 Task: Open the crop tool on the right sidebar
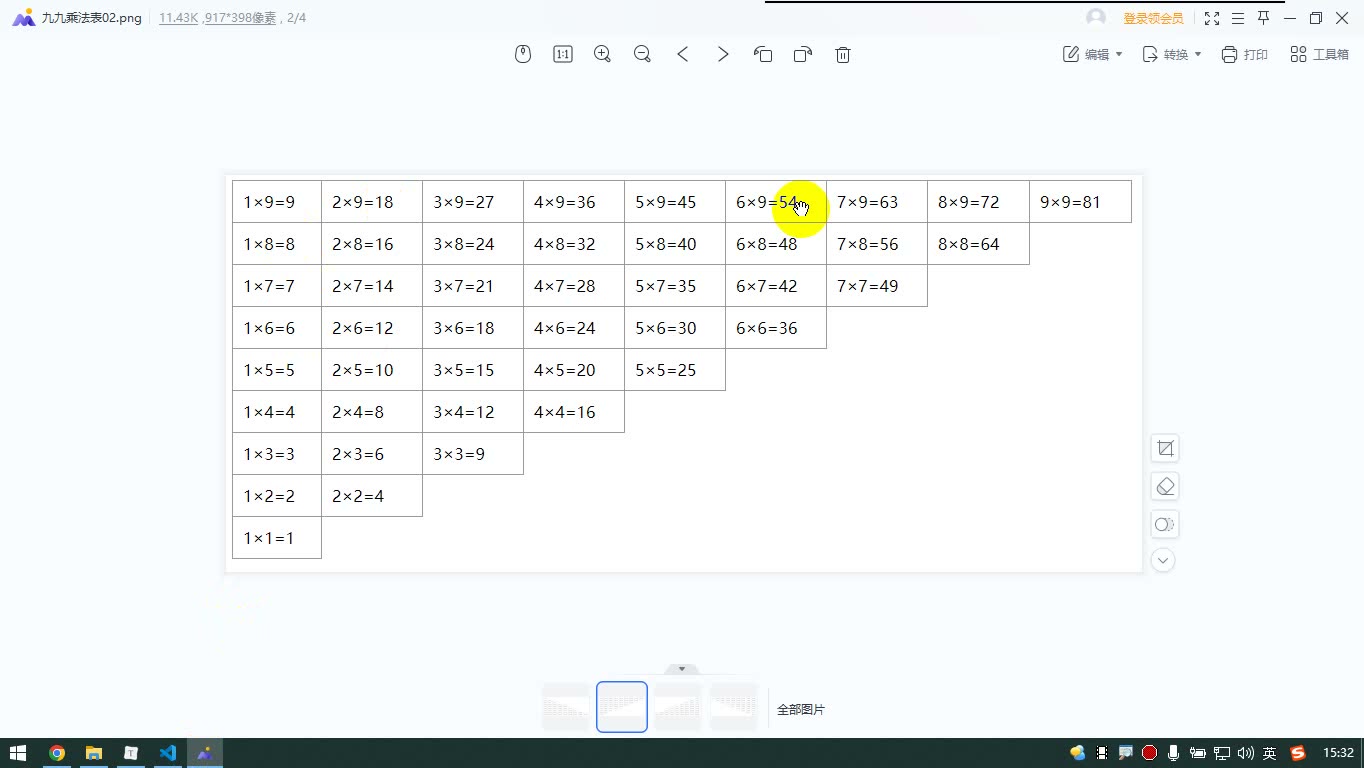(1165, 448)
